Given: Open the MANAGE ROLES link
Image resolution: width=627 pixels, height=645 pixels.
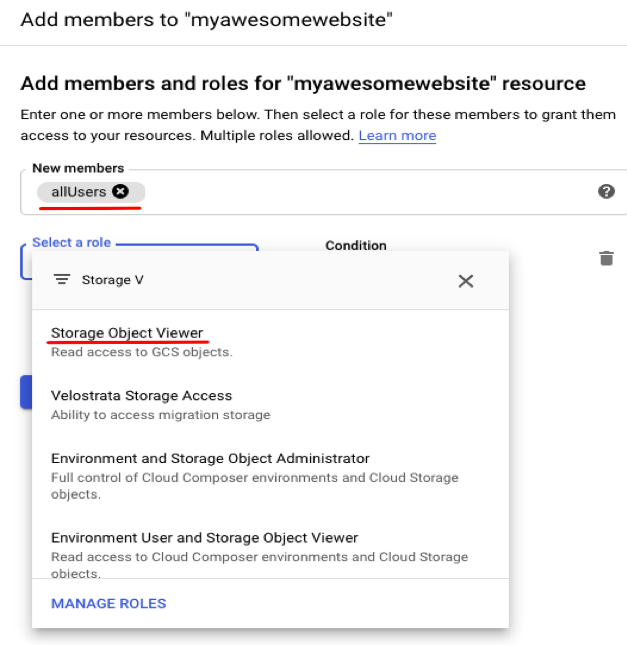Looking at the screenshot, I should 109,603.
